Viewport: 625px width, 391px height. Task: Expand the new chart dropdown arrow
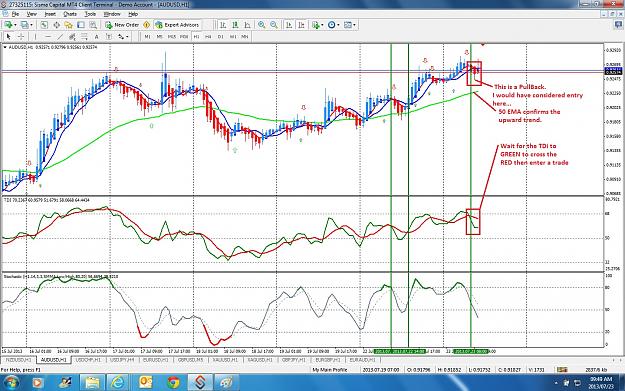[15, 25]
